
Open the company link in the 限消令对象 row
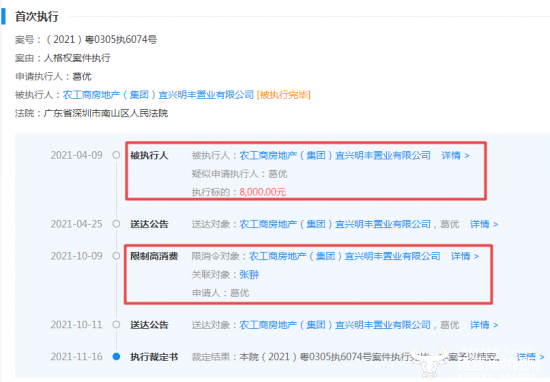[x=345, y=256]
